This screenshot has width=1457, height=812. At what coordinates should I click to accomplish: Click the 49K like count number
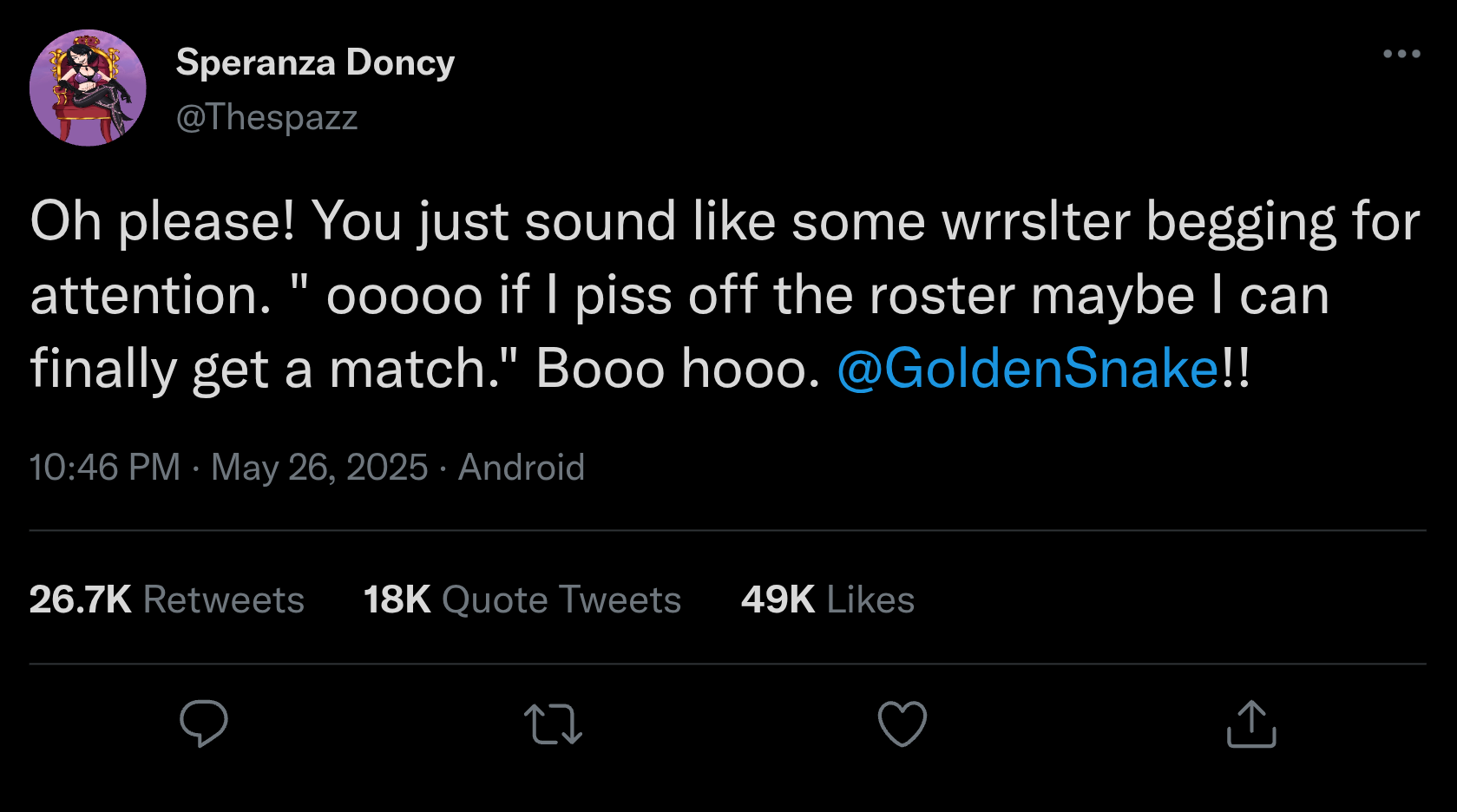pyautogui.click(x=778, y=599)
